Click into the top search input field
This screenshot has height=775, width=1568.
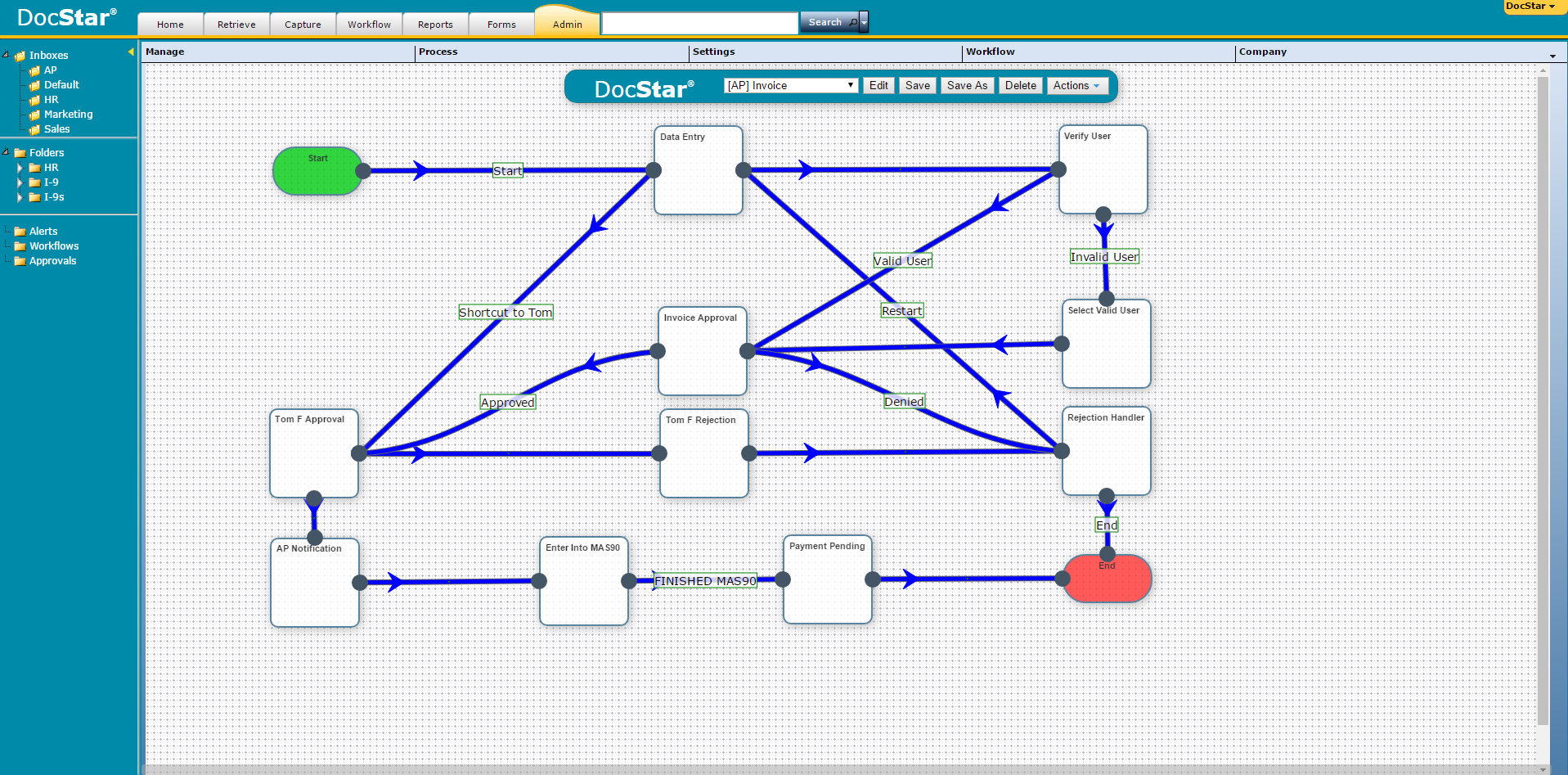(x=699, y=23)
